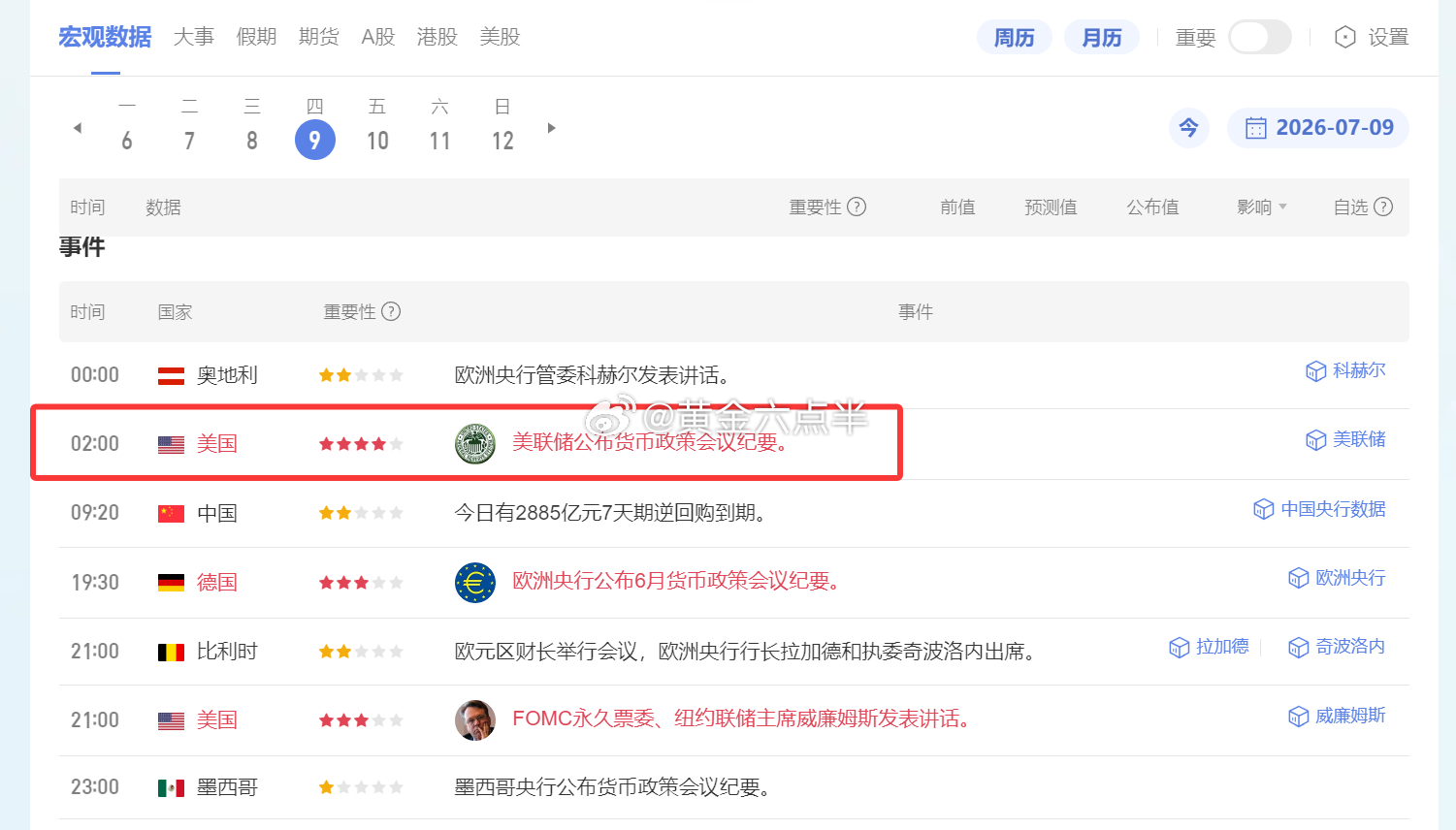Click US flag in 21:00 row
Image resolution: width=1456 pixels, height=830 pixels.
171,721
